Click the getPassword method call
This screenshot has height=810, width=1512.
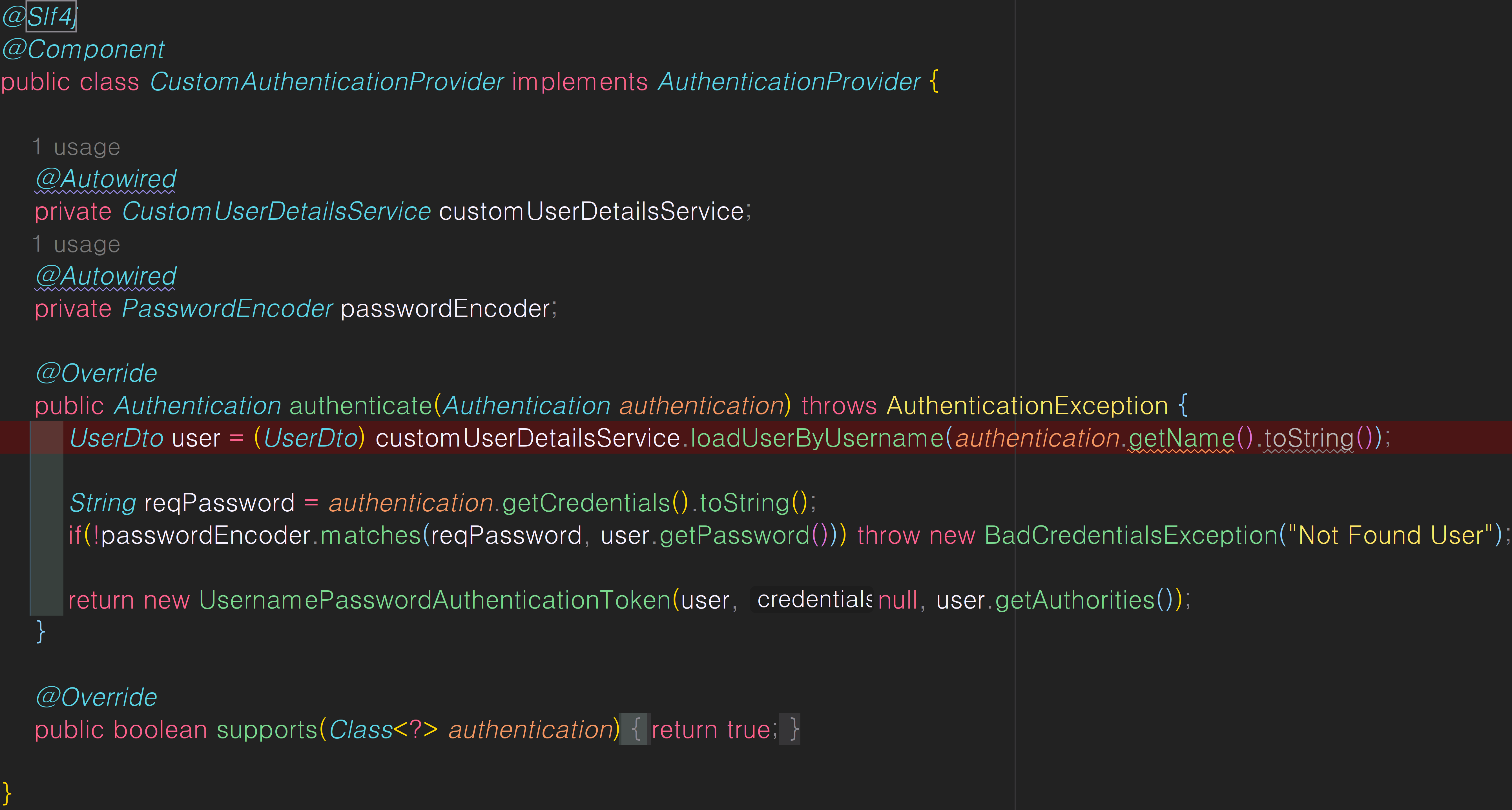[x=735, y=535]
